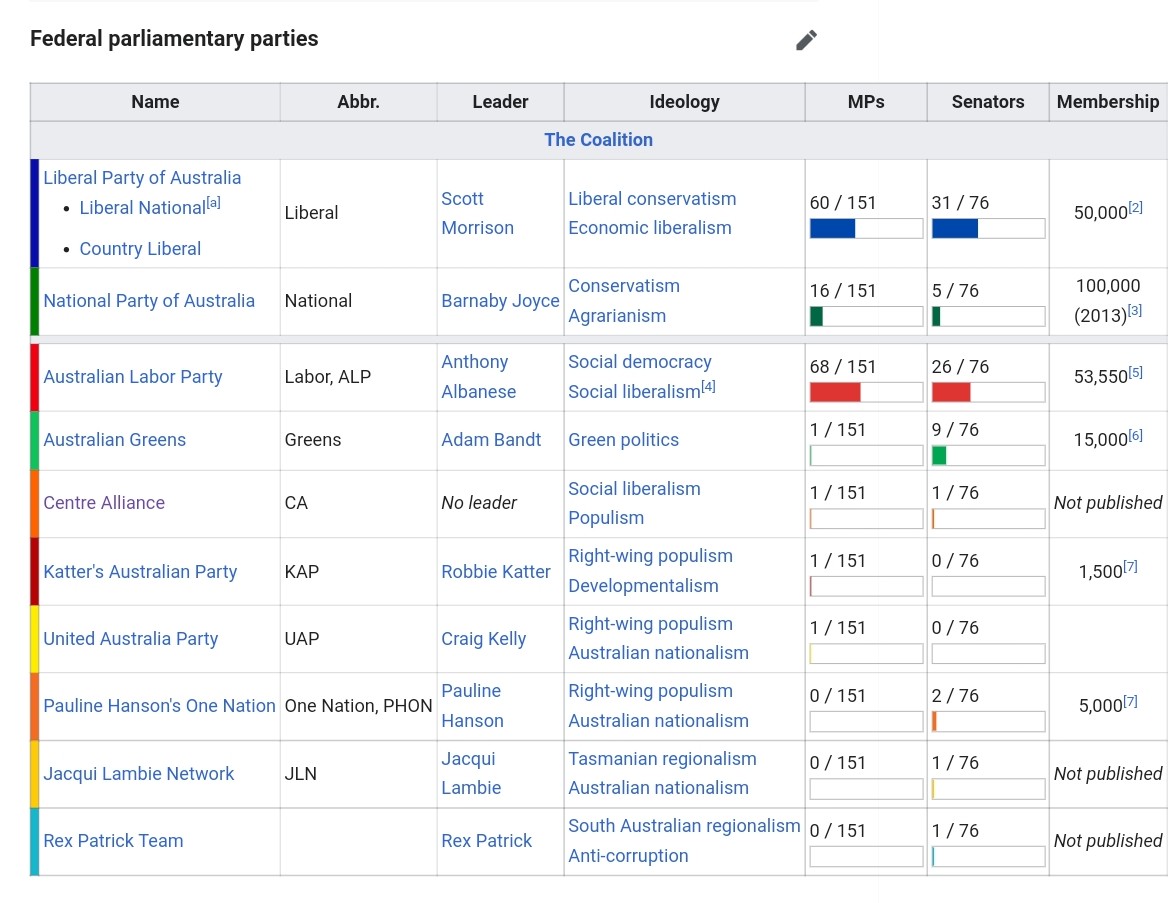Open the Rex Patrick Team link
The width and height of the screenshot is (1168, 903).
[113, 841]
